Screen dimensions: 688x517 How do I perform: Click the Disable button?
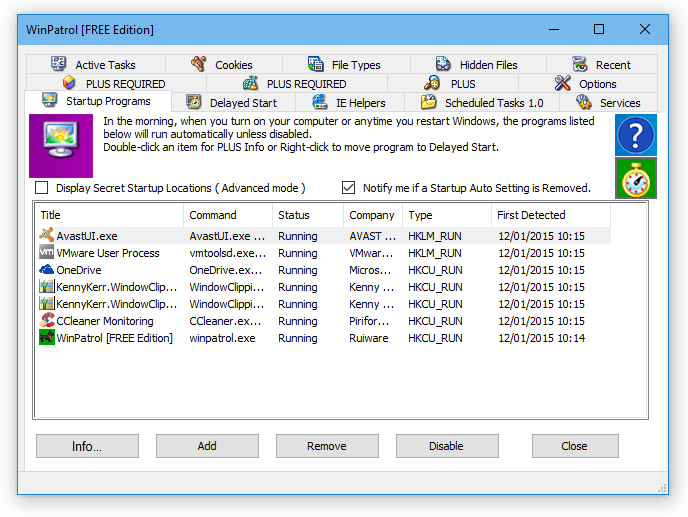coord(447,446)
